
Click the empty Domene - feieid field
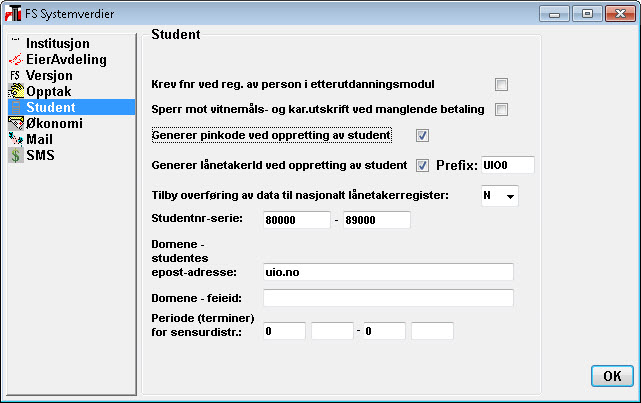click(388, 298)
